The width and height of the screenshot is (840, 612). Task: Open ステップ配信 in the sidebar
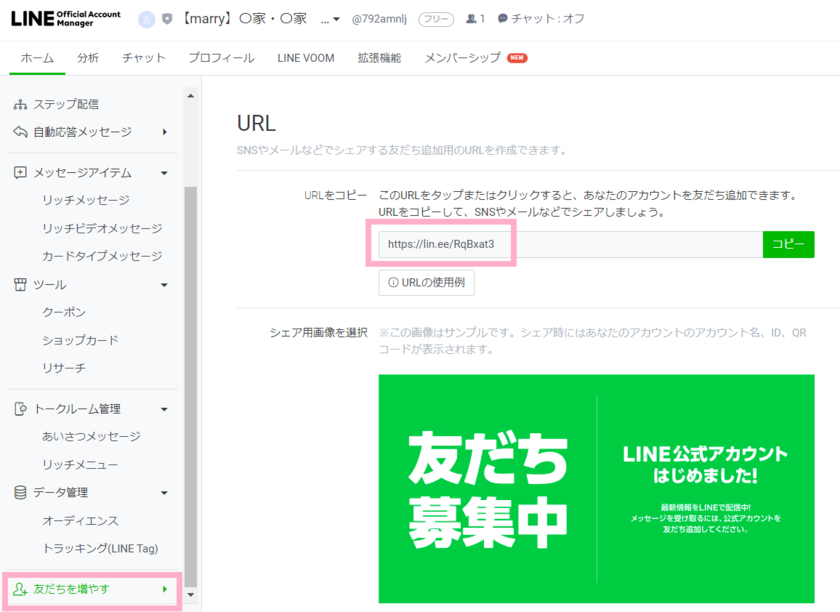pyautogui.click(x=66, y=104)
